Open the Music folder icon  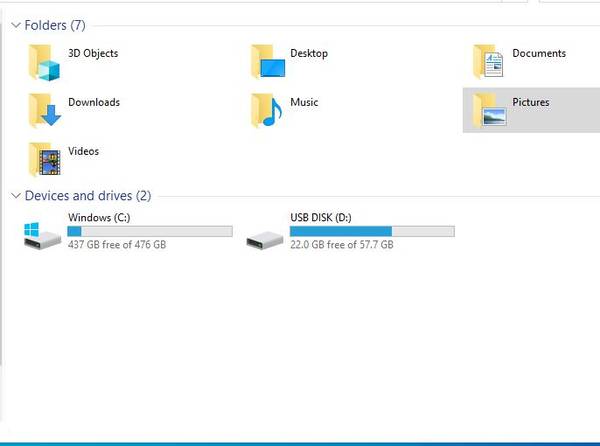point(267,111)
